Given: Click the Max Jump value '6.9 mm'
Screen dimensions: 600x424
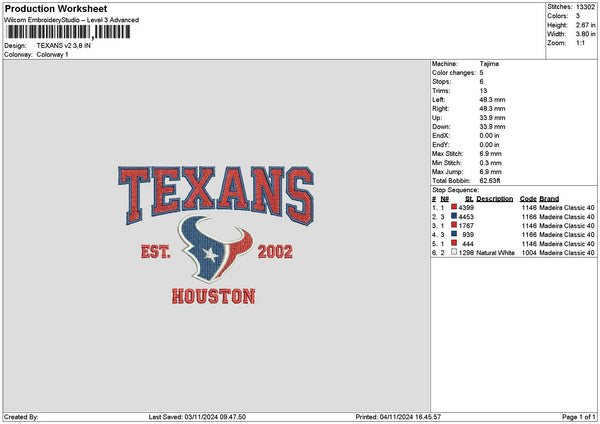Looking at the screenshot, I should 491,172.
